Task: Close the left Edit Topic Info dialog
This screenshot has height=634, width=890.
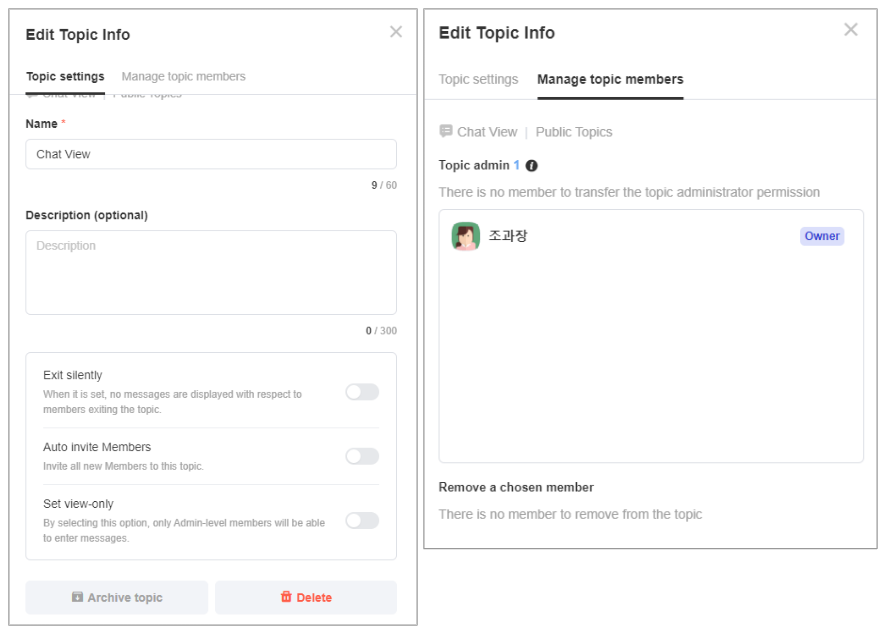Action: [x=396, y=32]
